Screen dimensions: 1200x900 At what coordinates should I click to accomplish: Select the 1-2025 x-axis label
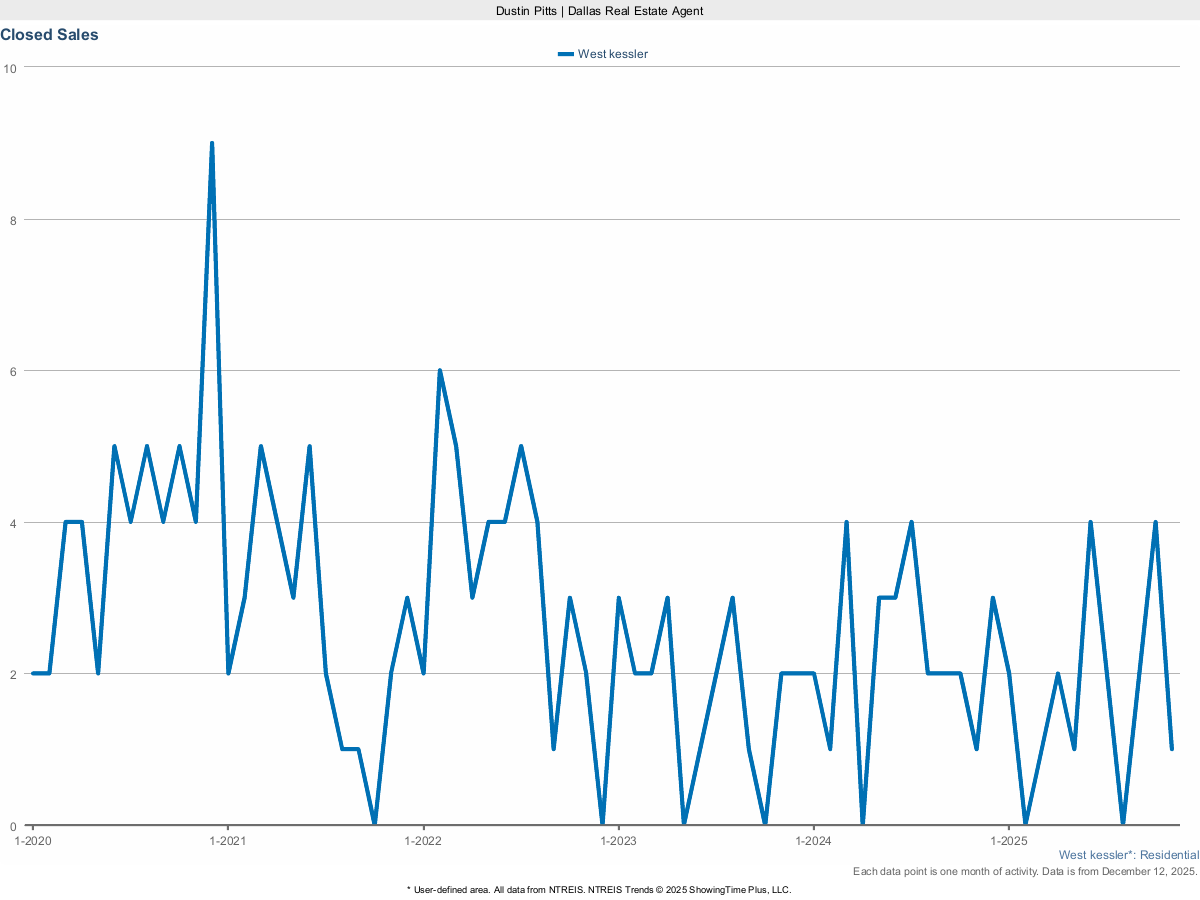point(1008,841)
